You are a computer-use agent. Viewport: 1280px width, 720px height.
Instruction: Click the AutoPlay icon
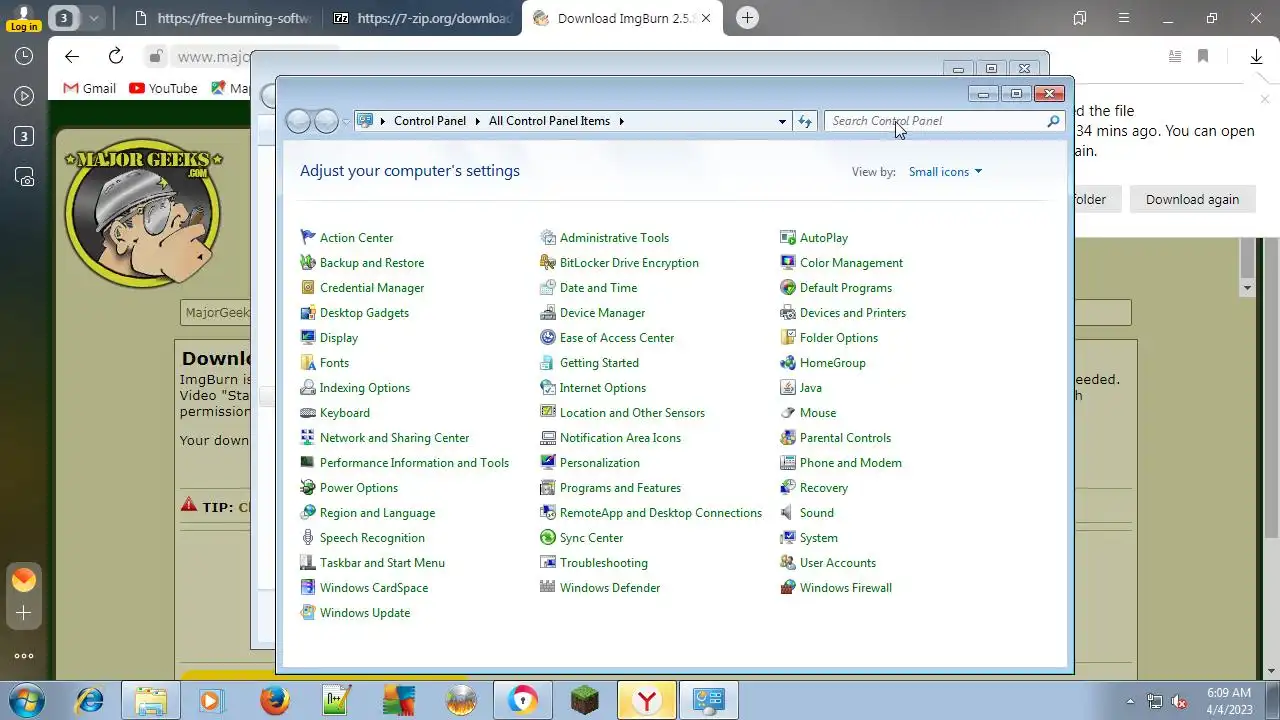[x=788, y=238]
